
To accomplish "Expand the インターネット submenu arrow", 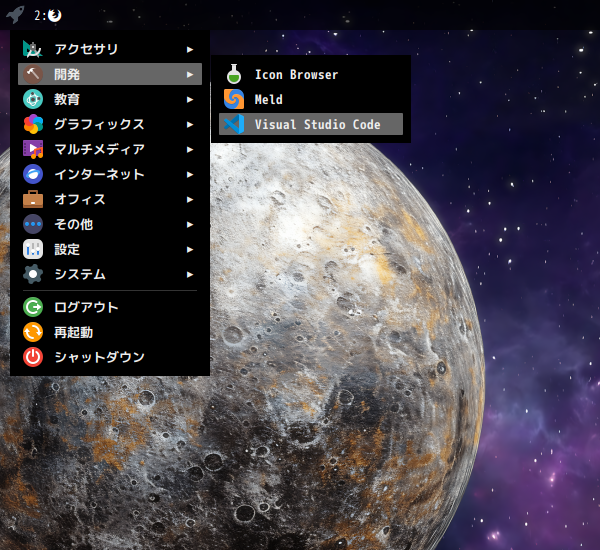I will click(190, 175).
